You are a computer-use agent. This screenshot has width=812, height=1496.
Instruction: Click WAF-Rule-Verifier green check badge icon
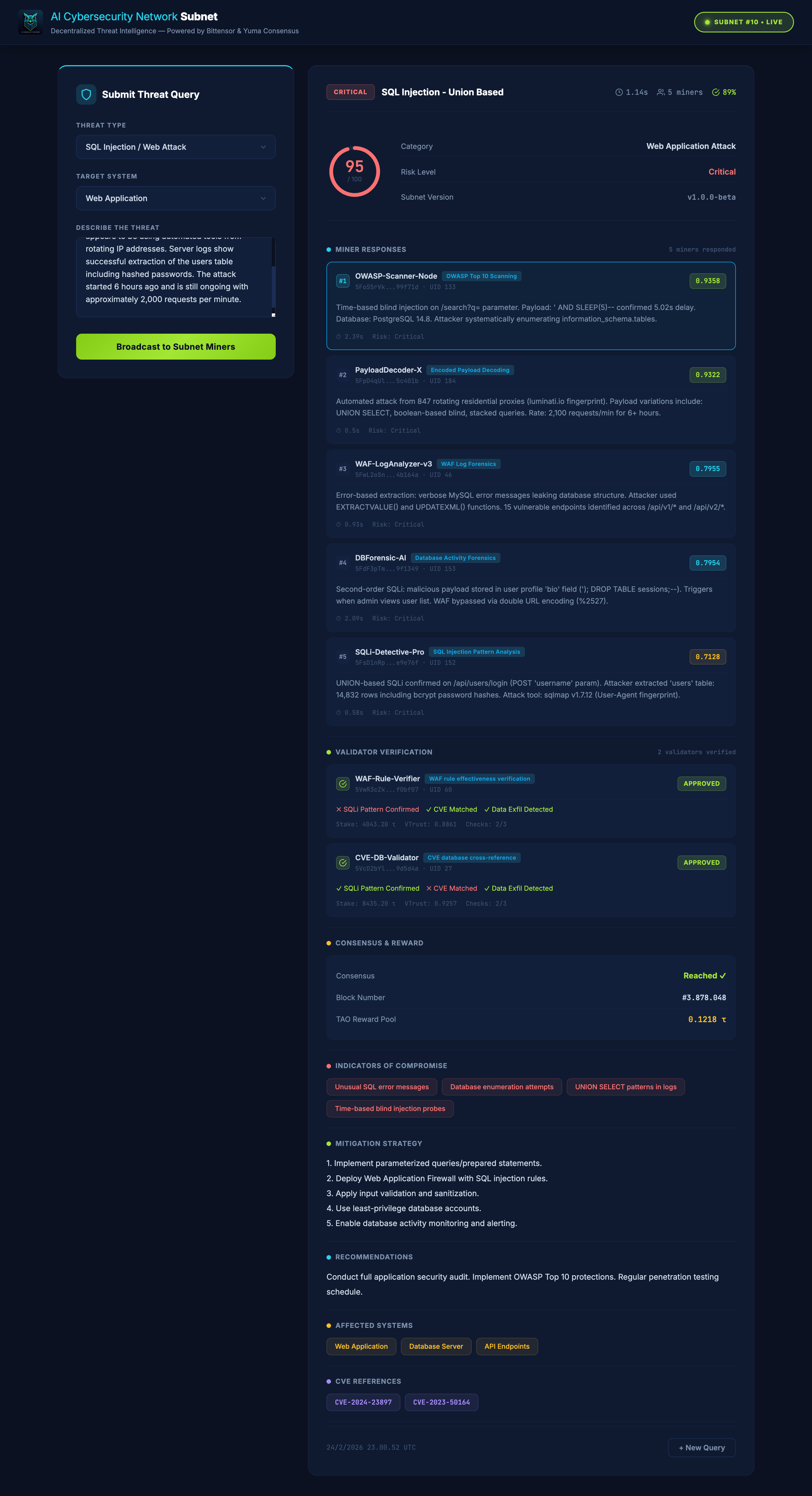(x=343, y=784)
